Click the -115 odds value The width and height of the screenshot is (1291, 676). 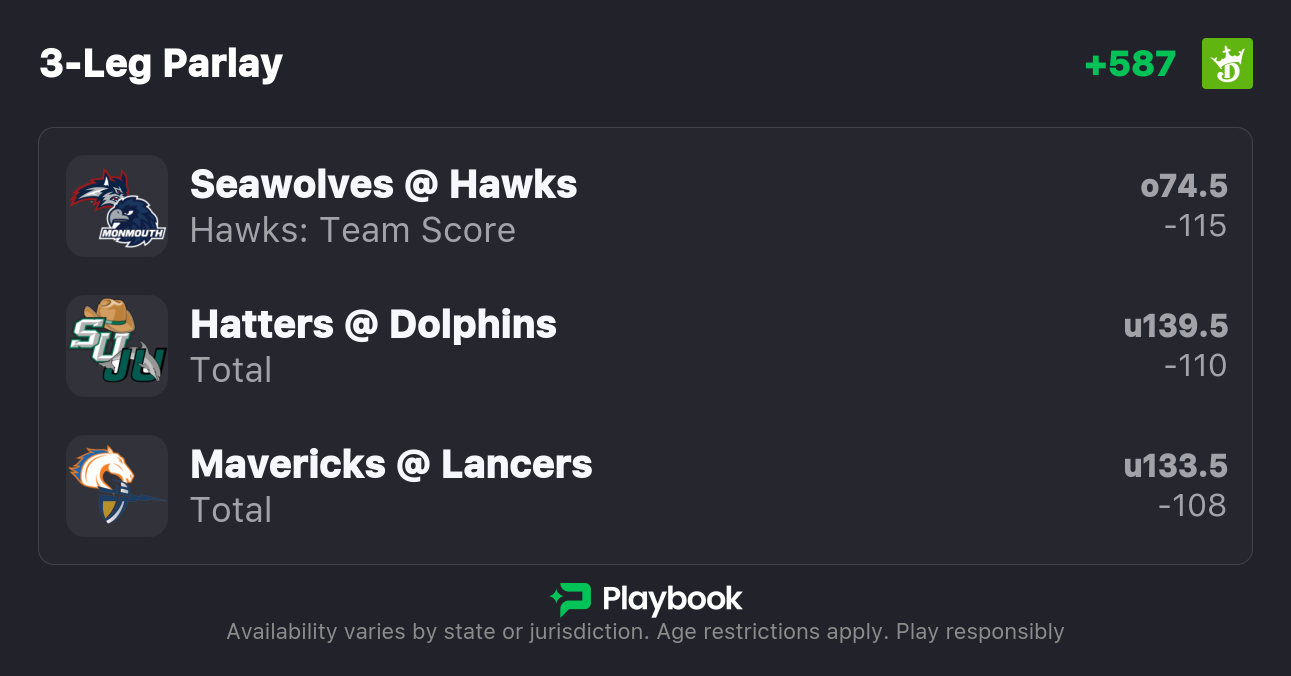coord(1195,226)
